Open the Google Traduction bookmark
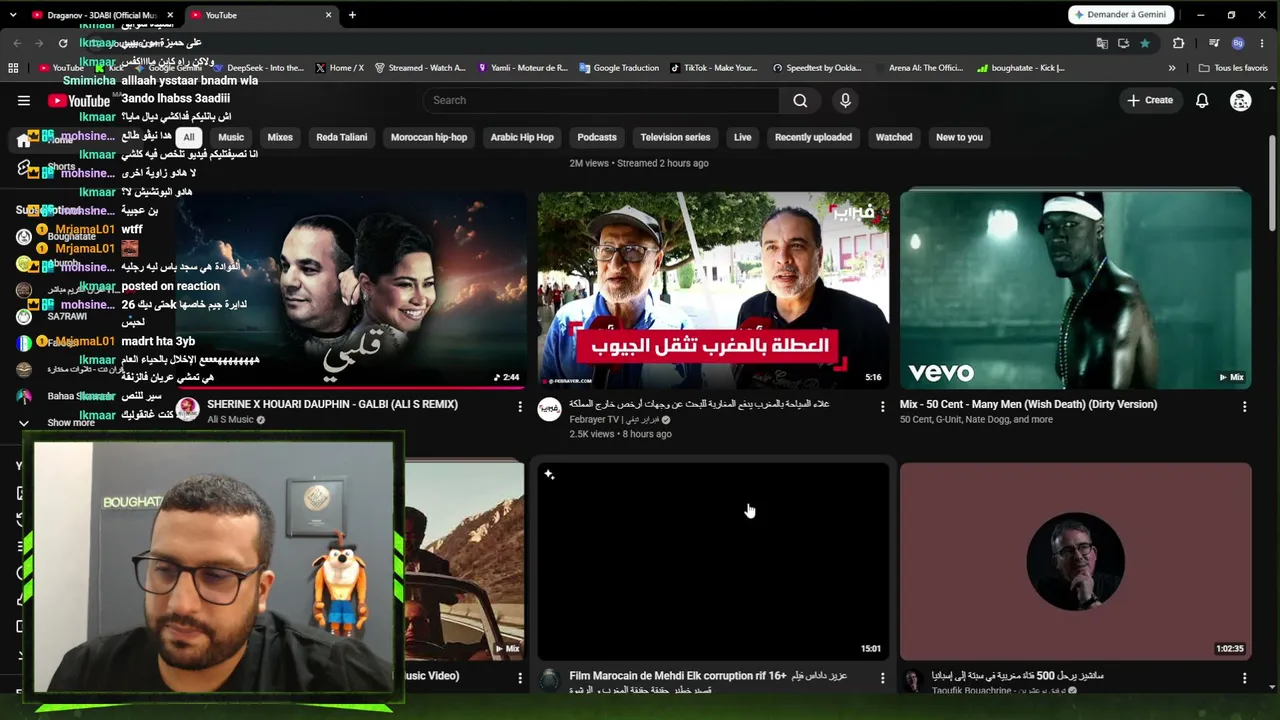The width and height of the screenshot is (1280, 720). click(x=618, y=68)
